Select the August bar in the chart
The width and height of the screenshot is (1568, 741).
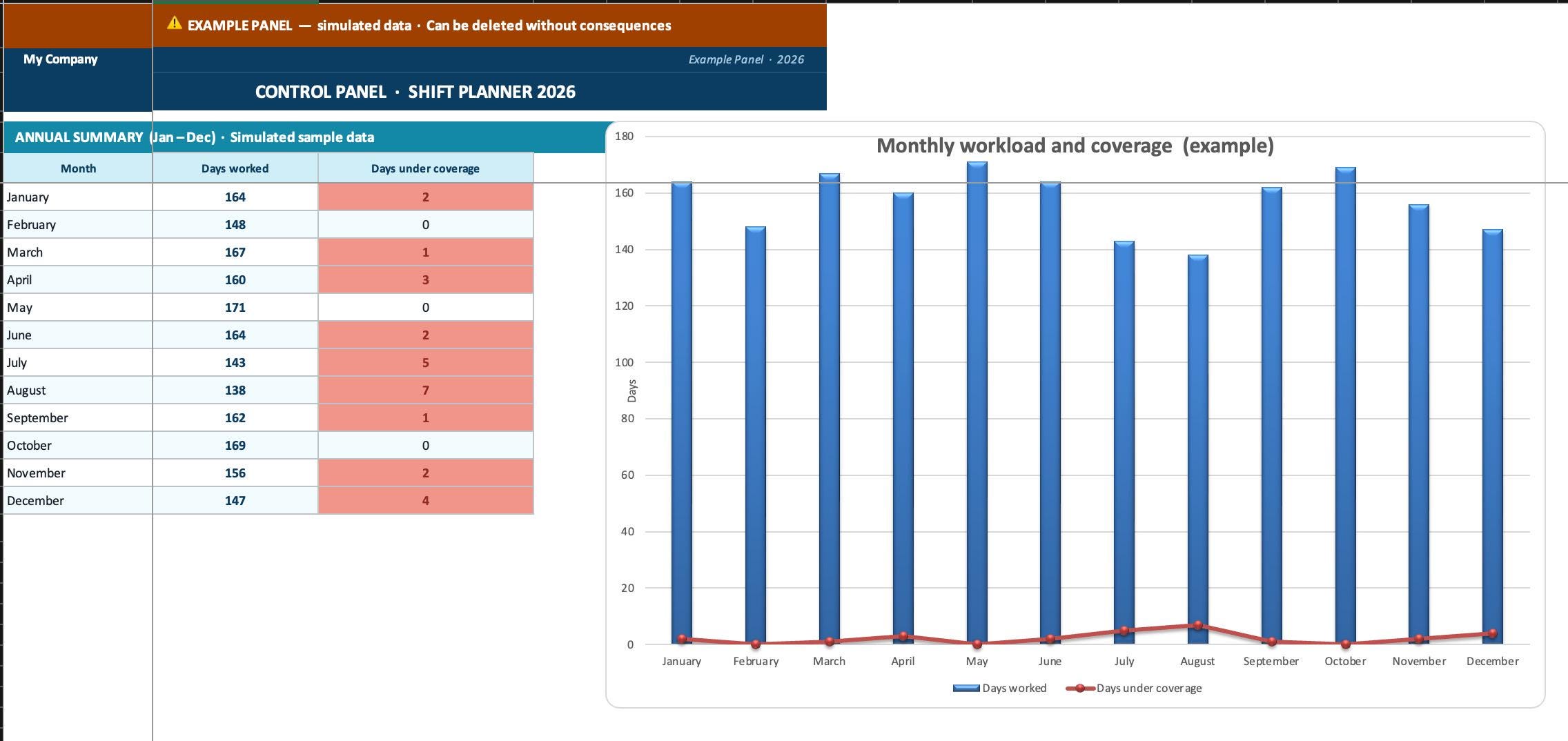[x=1198, y=449]
